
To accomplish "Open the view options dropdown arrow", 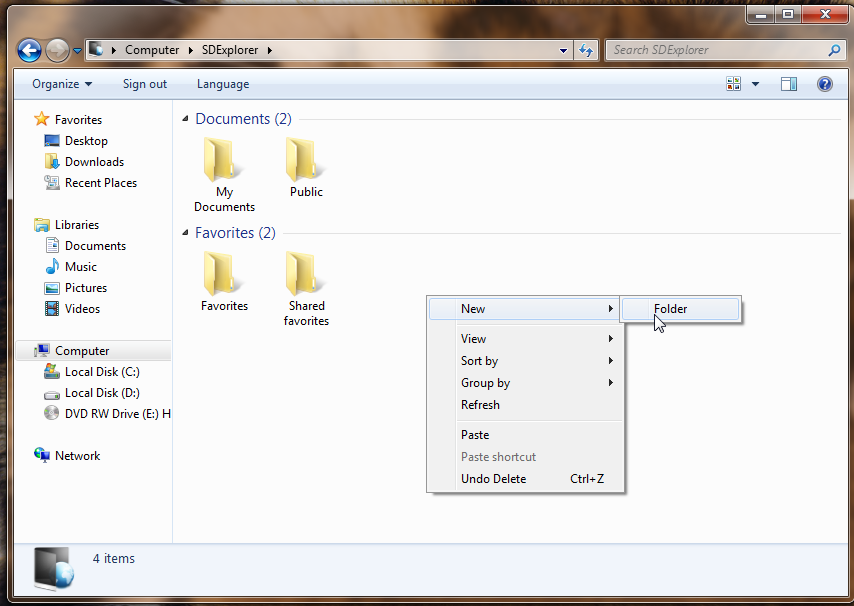I will [x=755, y=84].
